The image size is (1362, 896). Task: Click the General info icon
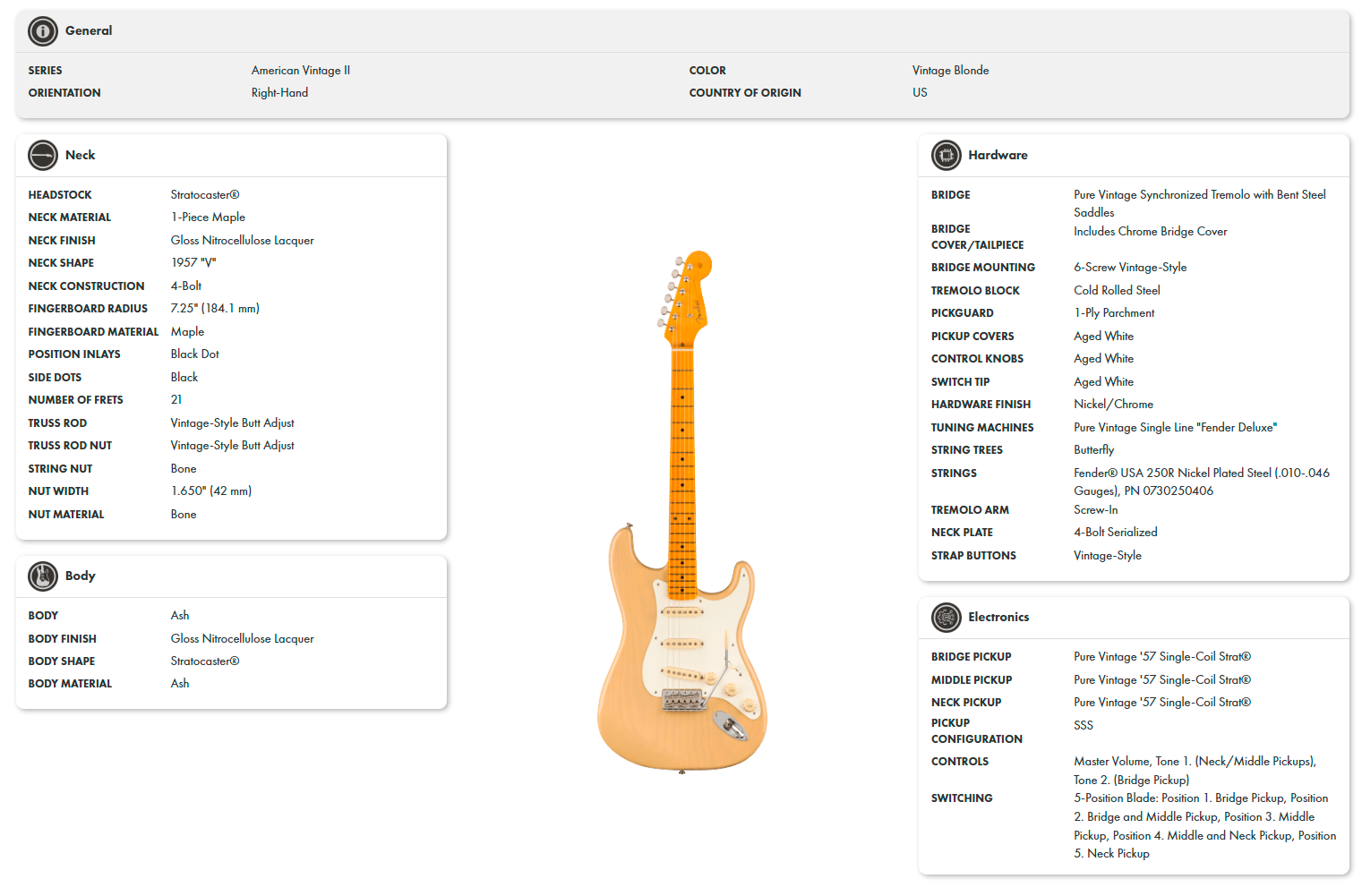(x=43, y=31)
